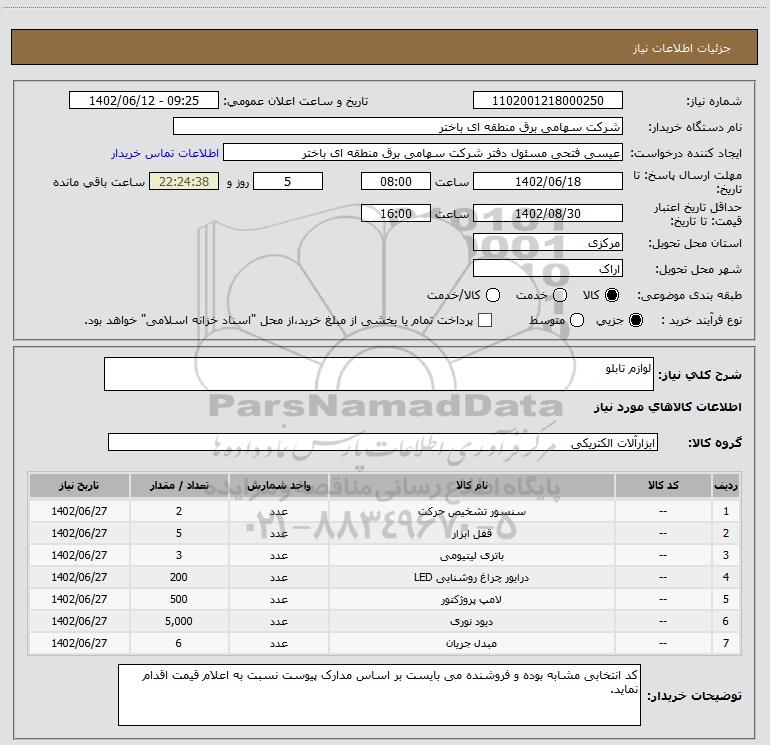
Task: Open the buyer contact info link اطلاعات تماس خریدار
Action: click(x=165, y=153)
